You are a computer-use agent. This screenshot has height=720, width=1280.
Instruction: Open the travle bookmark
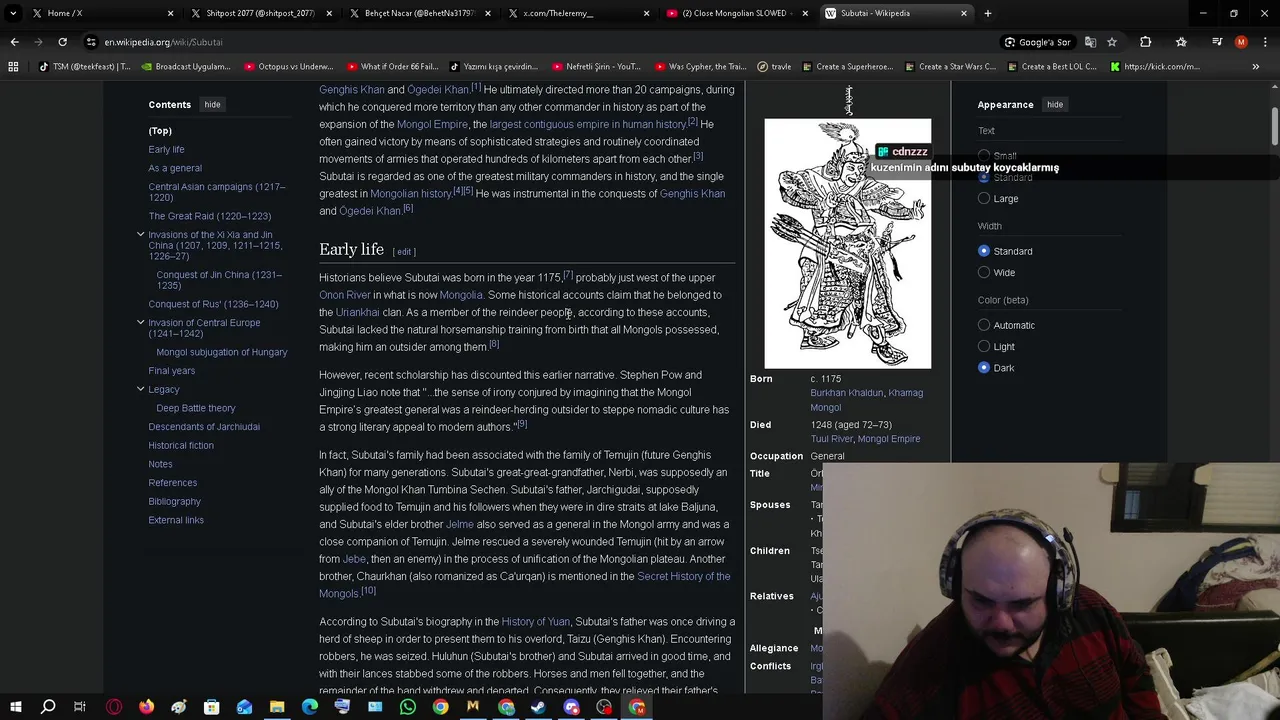[774, 67]
